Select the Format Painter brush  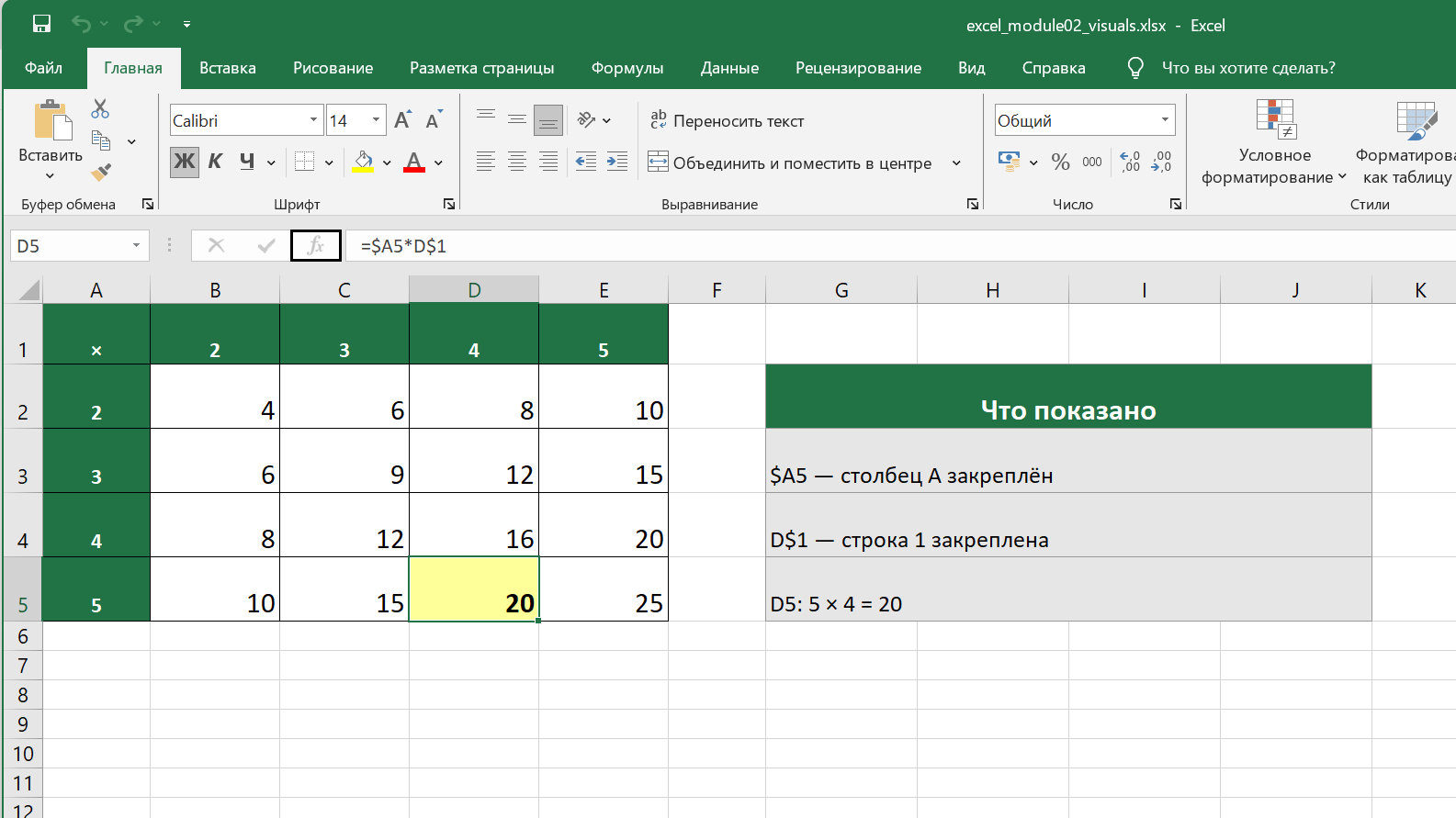pyautogui.click(x=101, y=172)
